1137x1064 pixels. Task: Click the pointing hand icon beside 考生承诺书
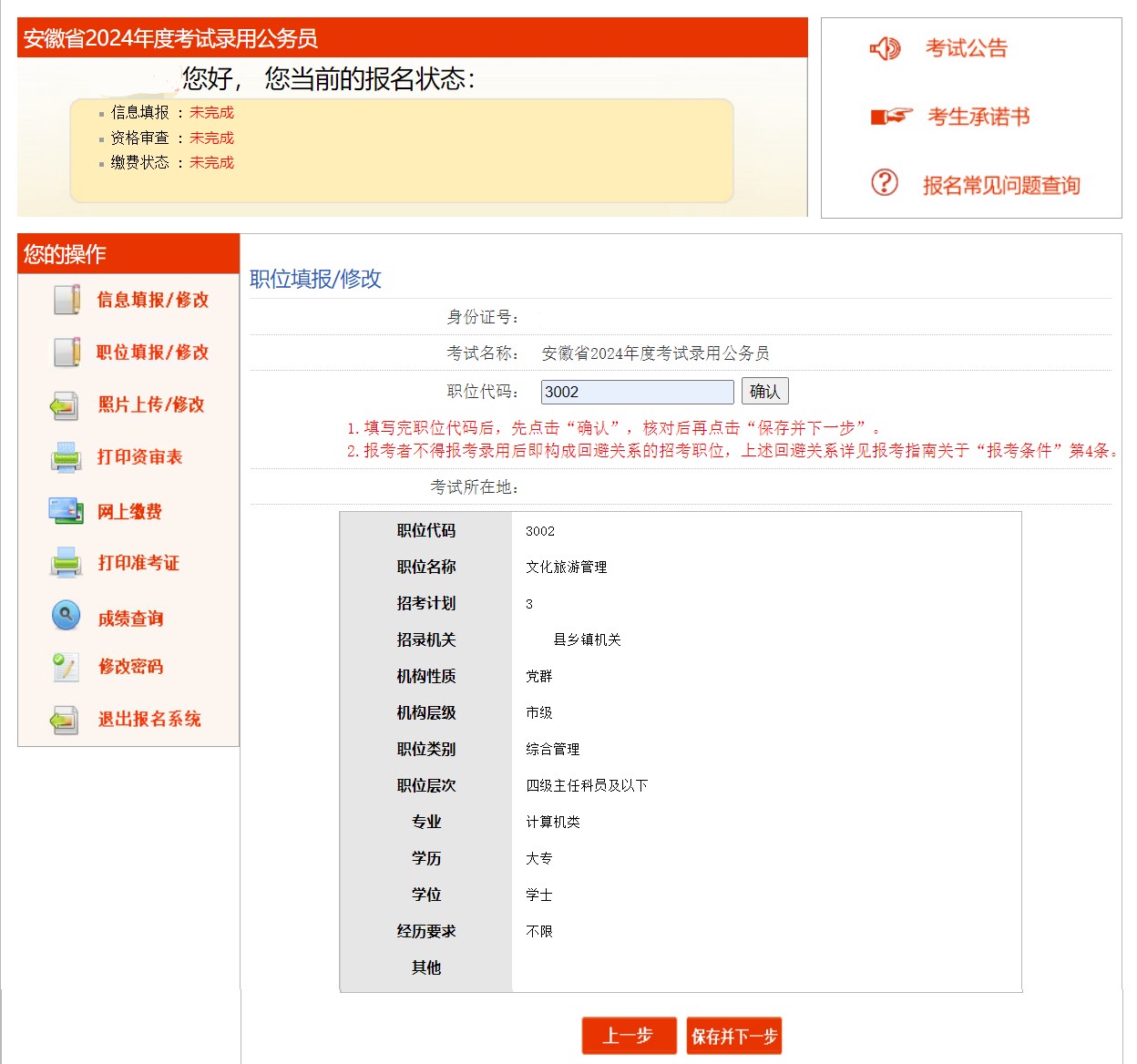(x=891, y=117)
